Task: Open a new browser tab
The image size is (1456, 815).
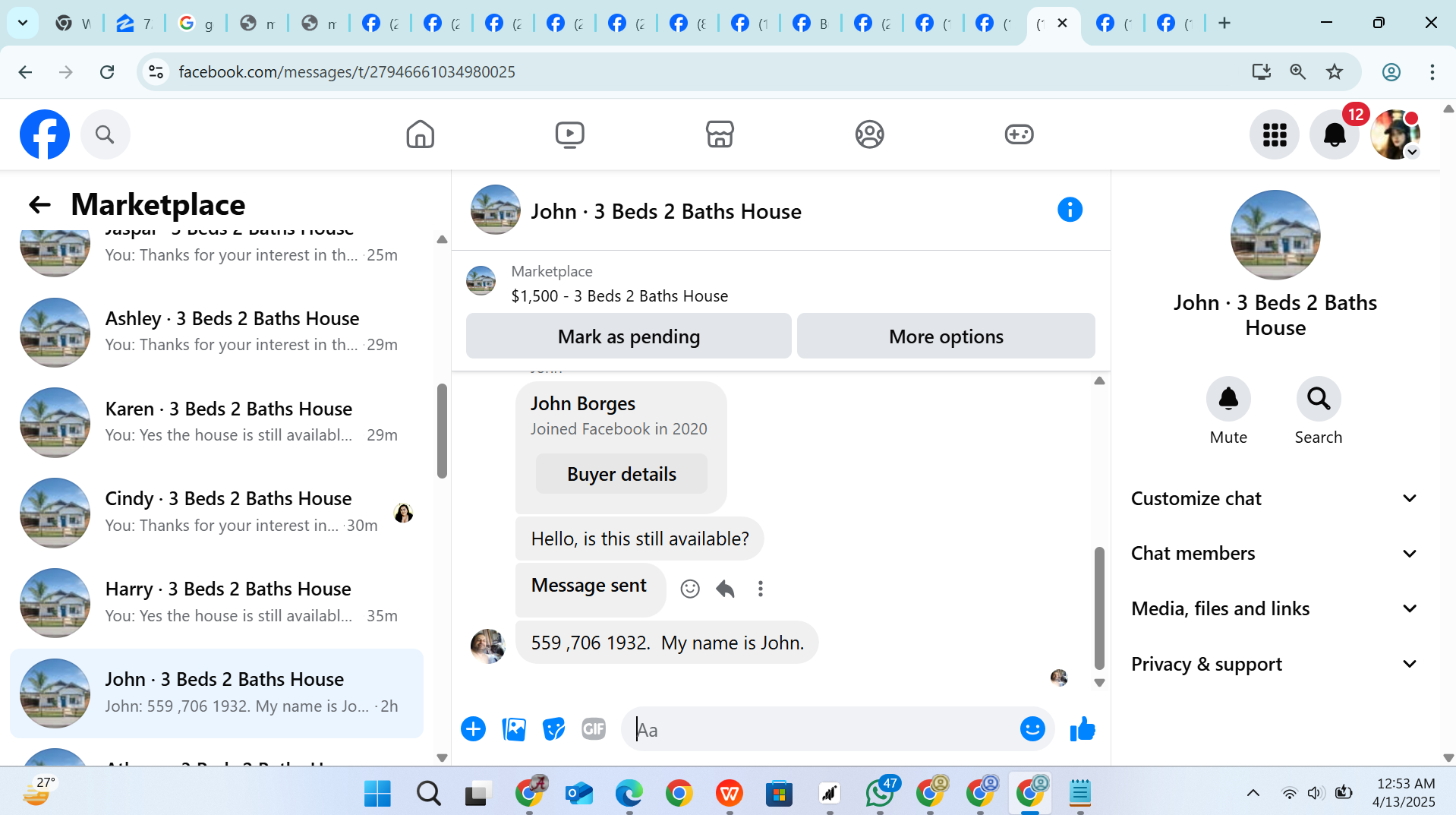Action: click(x=1224, y=23)
